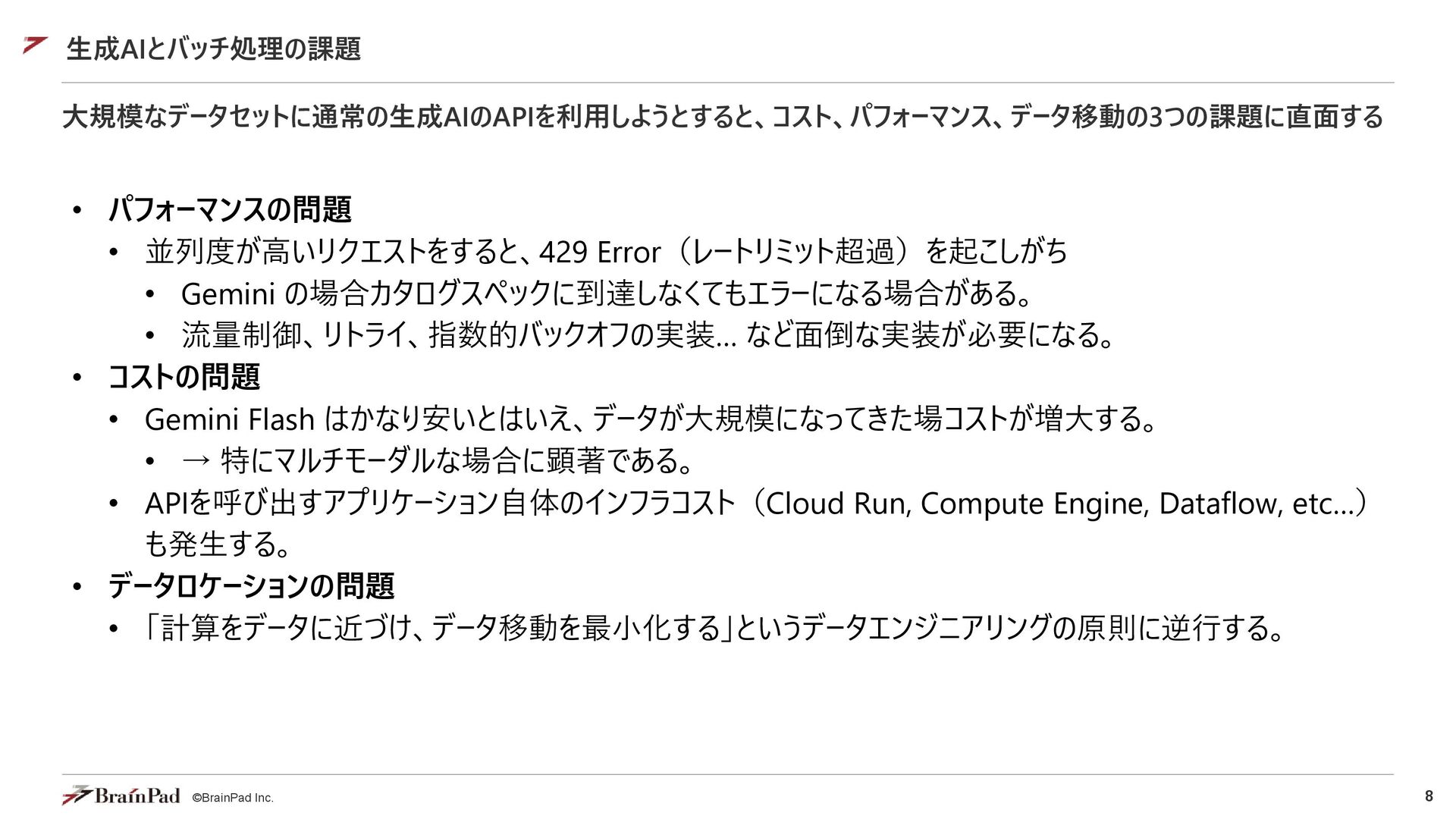The width and height of the screenshot is (1456, 819).
Task: Click the red BrainPad logo icon at top-left
Action: (35, 45)
